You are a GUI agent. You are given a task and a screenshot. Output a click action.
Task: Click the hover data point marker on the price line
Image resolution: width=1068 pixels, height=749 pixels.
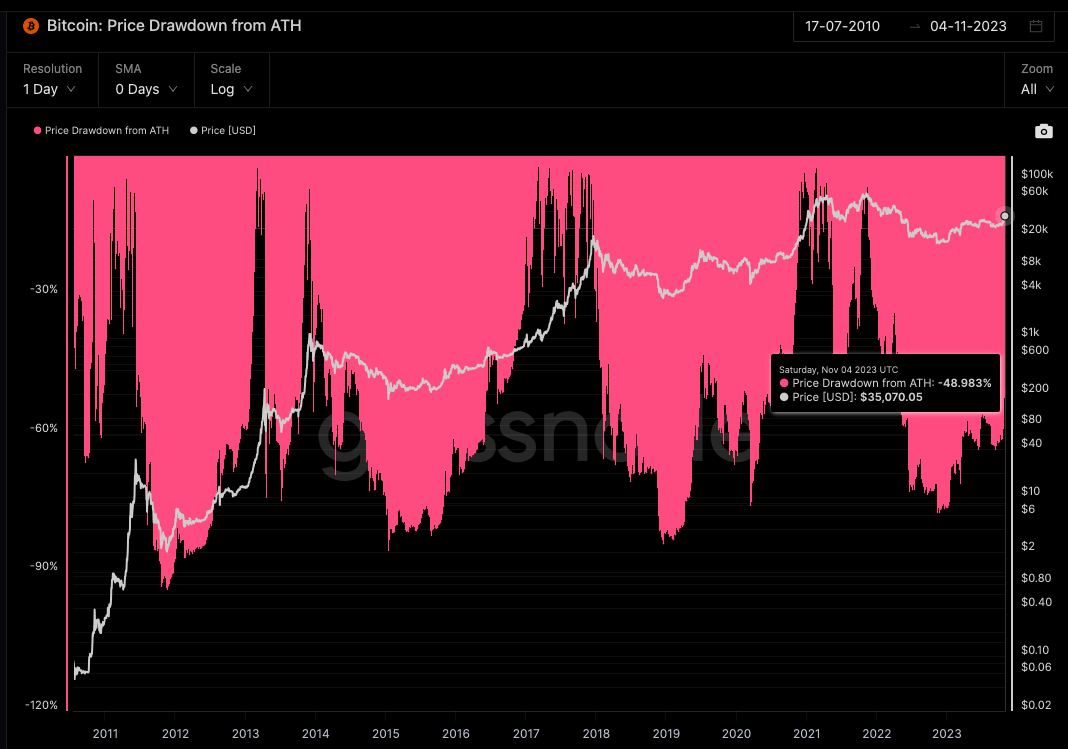tap(1005, 216)
